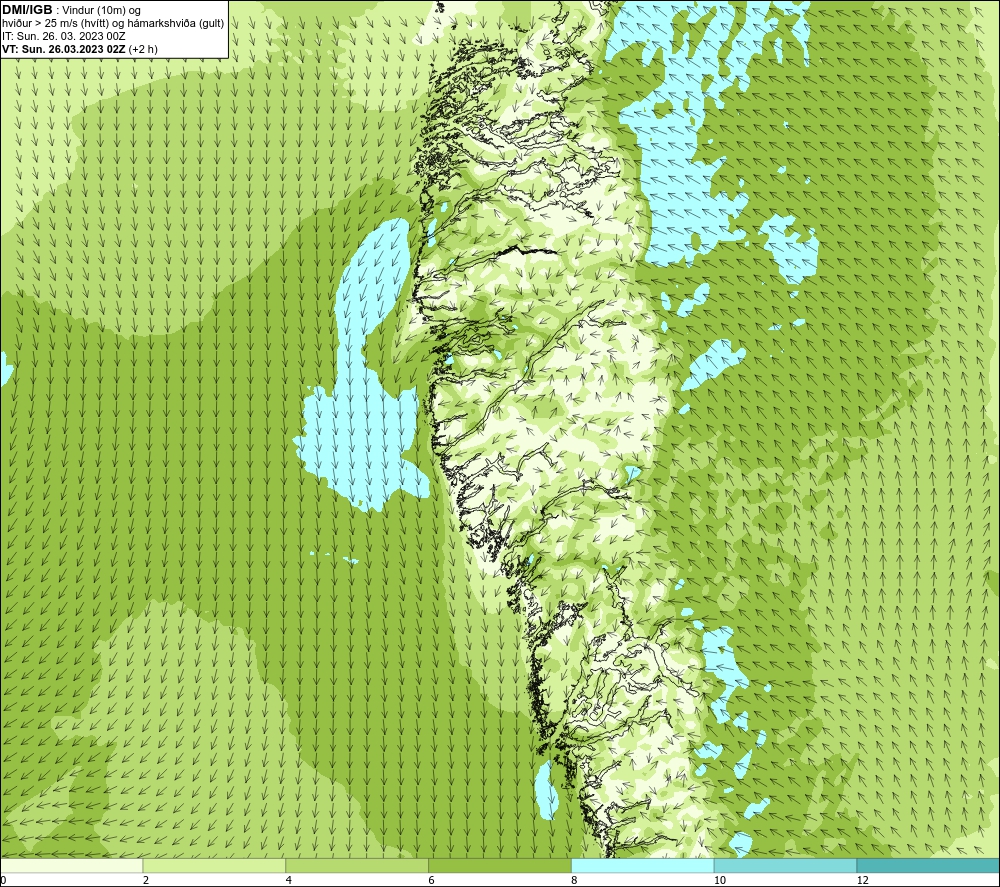Click the DMI/IGB title text
Screen dimensions: 1000x887
[x=27, y=10]
